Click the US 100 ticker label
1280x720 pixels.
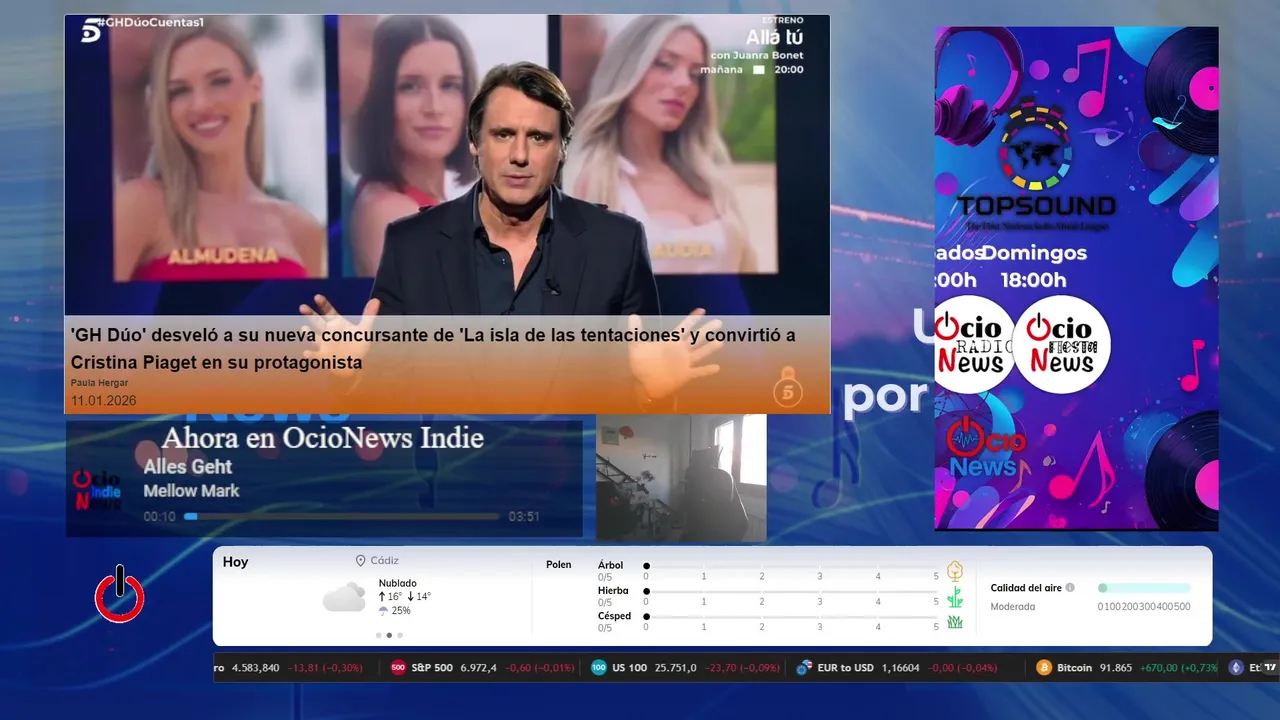coord(630,667)
